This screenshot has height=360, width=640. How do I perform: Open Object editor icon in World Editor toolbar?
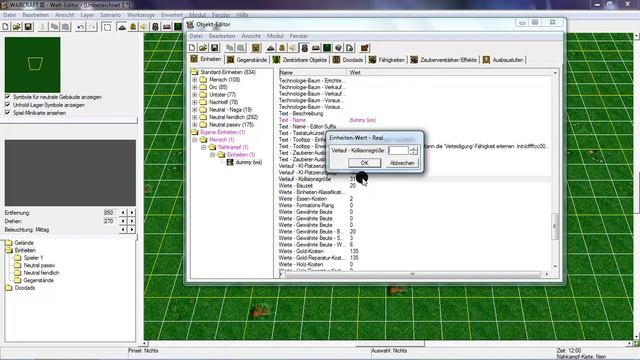156,27
